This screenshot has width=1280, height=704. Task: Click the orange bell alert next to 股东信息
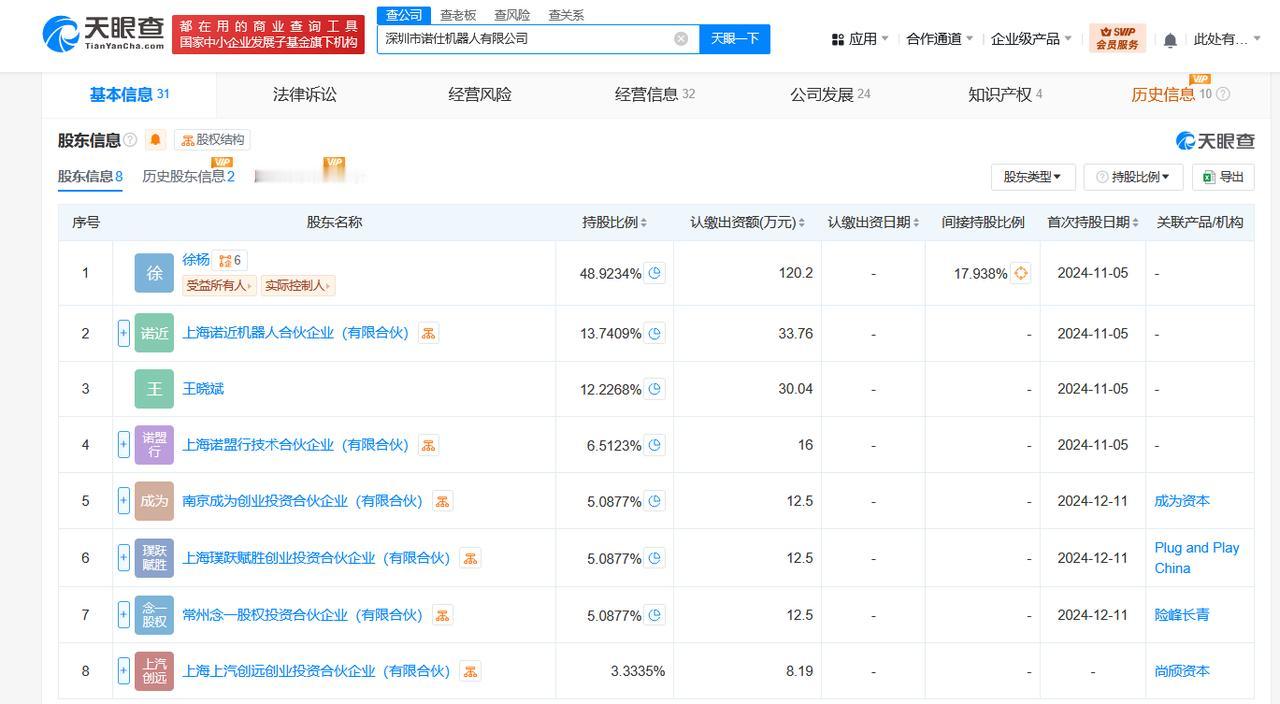tap(155, 140)
